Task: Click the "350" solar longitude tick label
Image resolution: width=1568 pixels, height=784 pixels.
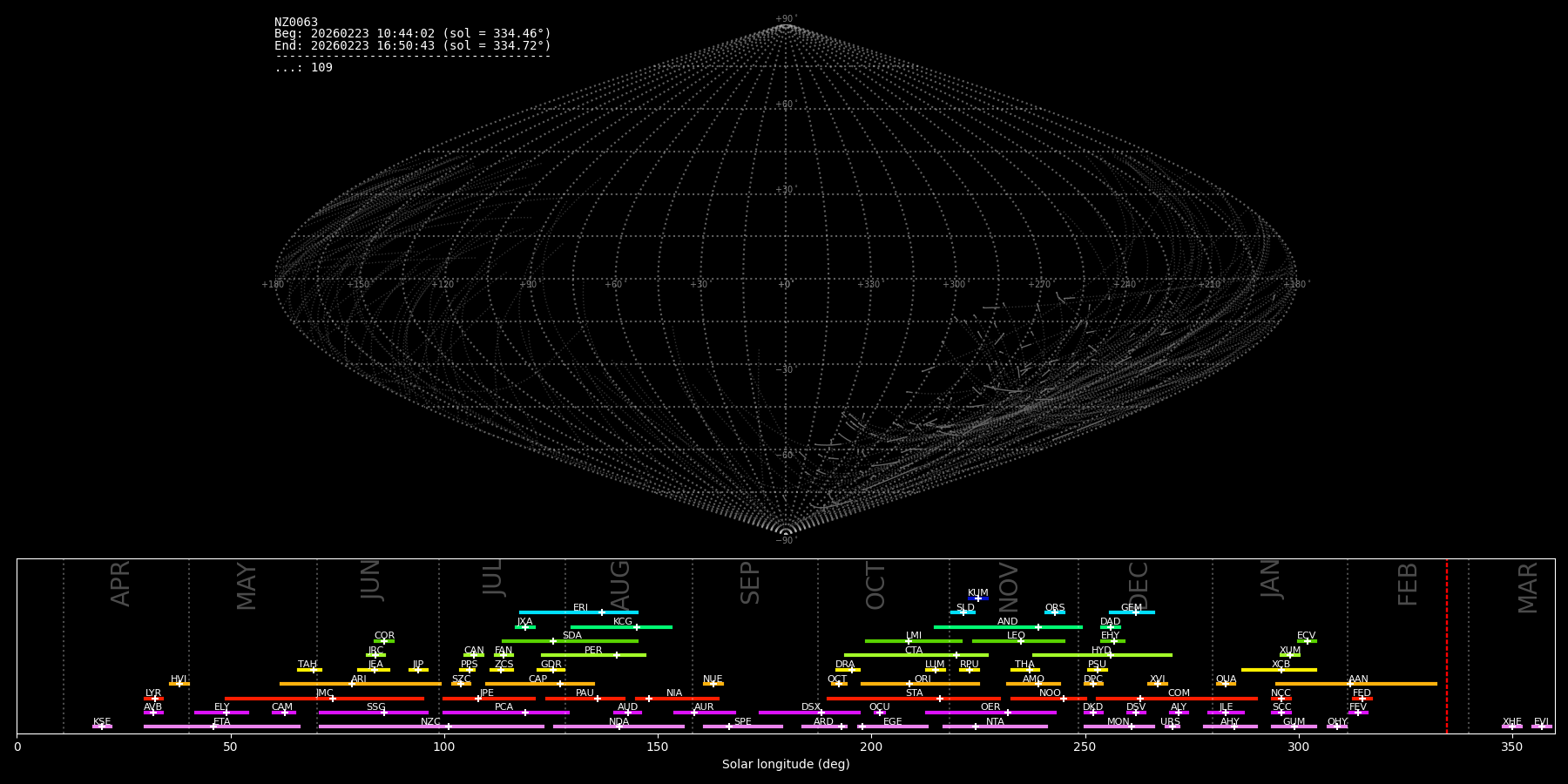Action: (1512, 747)
